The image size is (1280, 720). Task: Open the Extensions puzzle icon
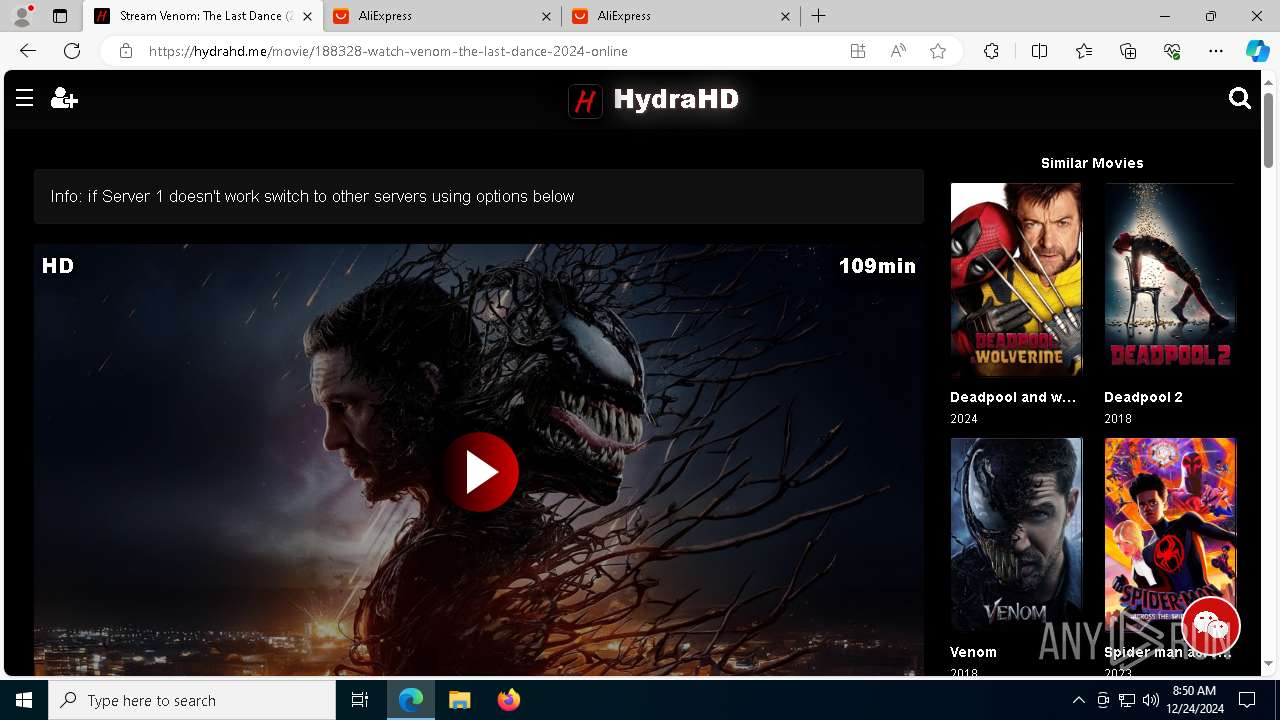click(x=991, y=51)
